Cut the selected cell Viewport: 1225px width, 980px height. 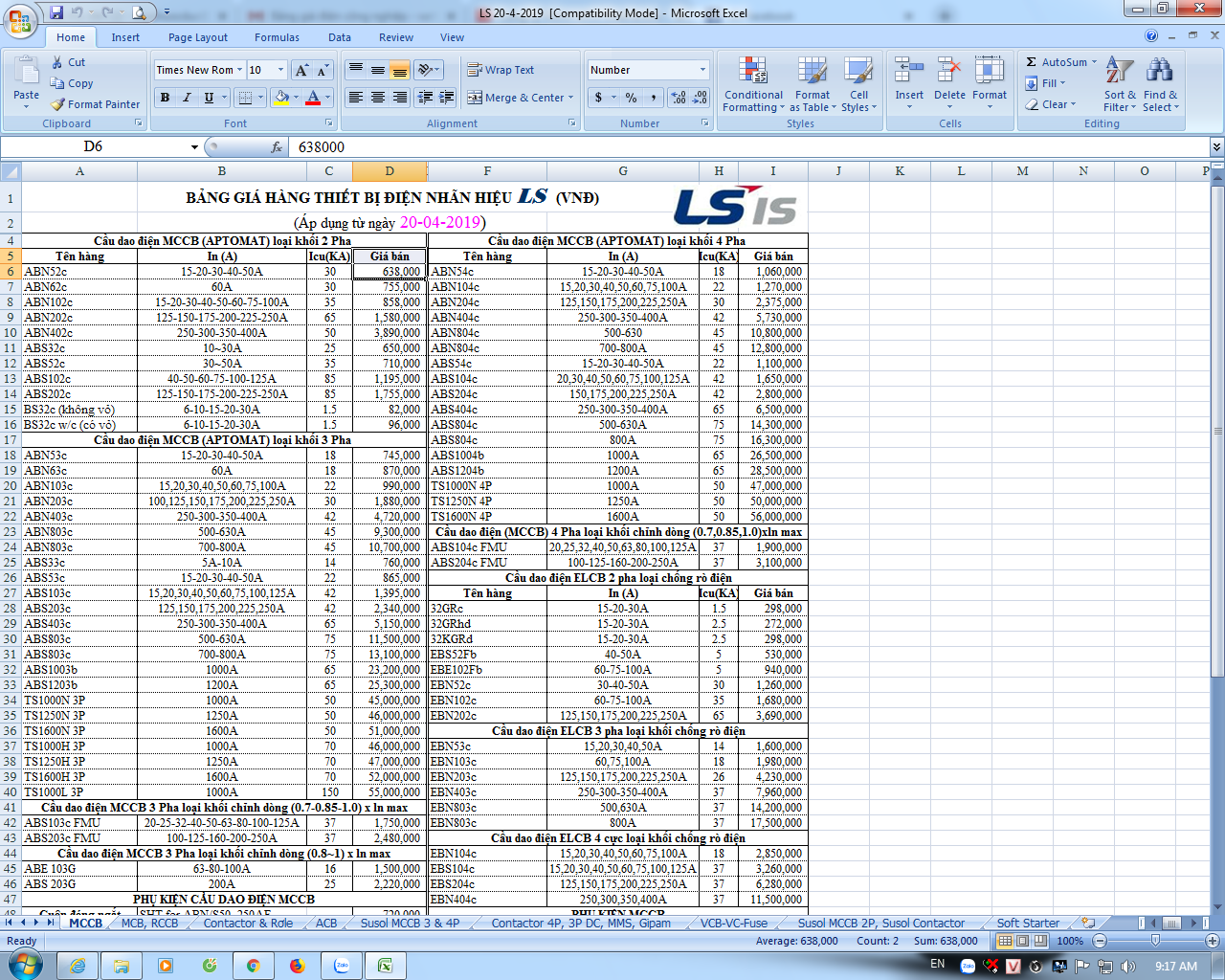point(68,62)
